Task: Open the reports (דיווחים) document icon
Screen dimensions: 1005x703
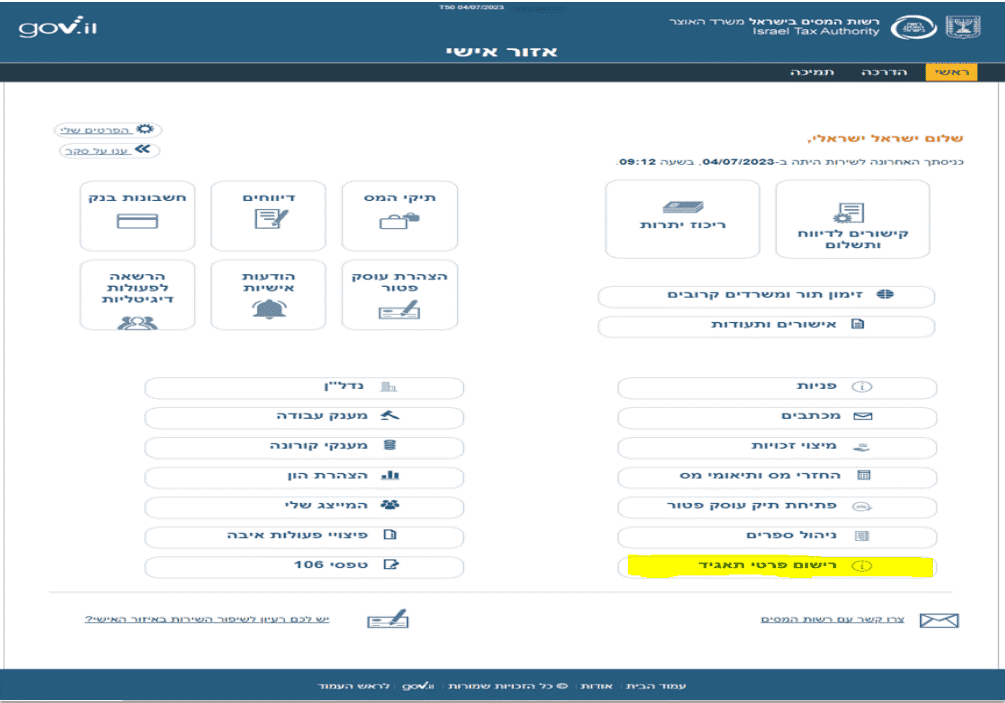Action: tap(269, 220)
